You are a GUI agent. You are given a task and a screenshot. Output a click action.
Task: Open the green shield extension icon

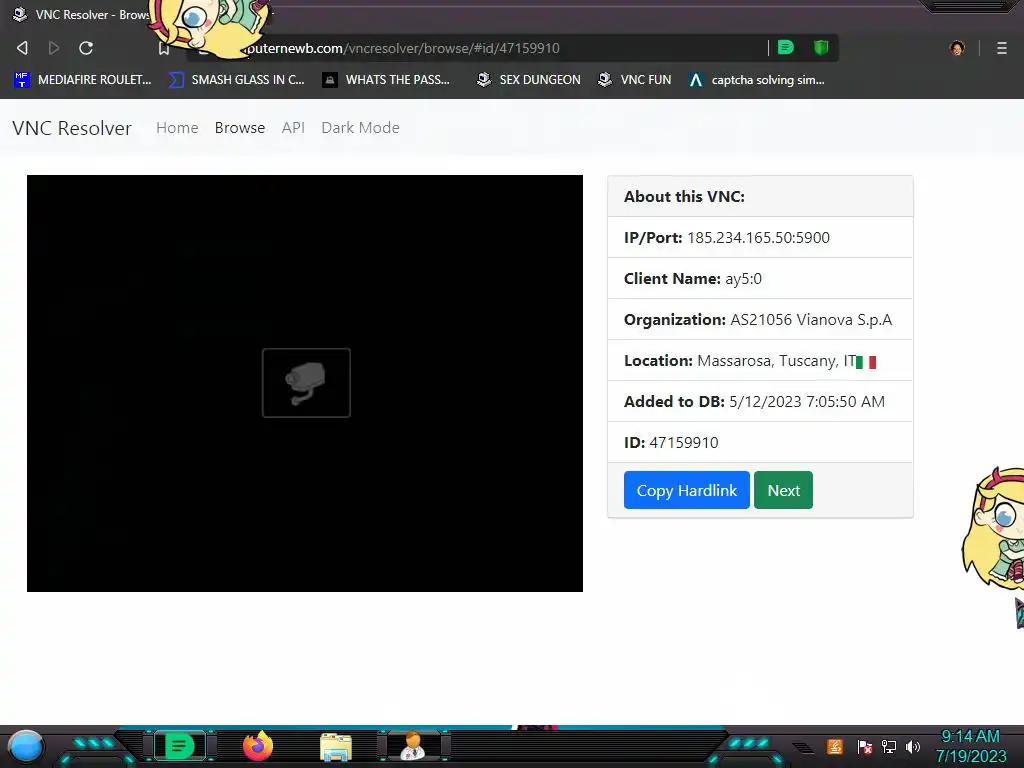pyautogui.click(x=821, y=47)
